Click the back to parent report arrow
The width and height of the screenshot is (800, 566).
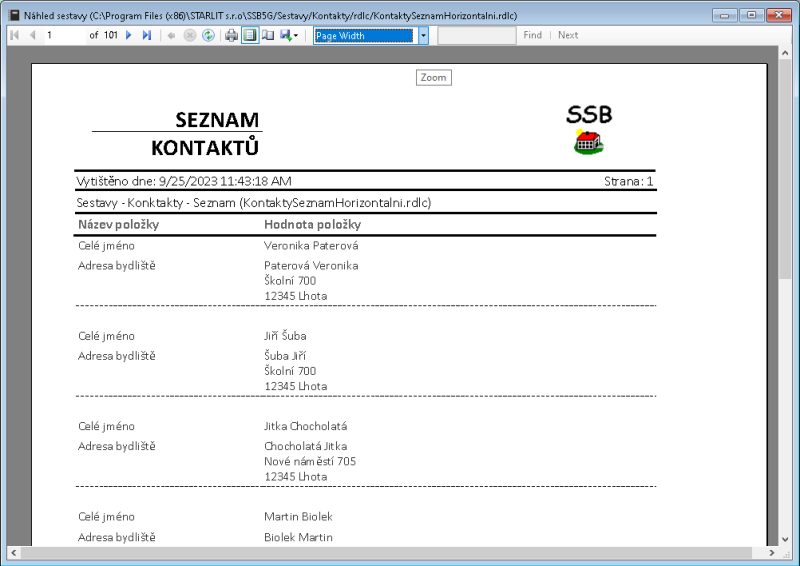(x=171, y=35)
